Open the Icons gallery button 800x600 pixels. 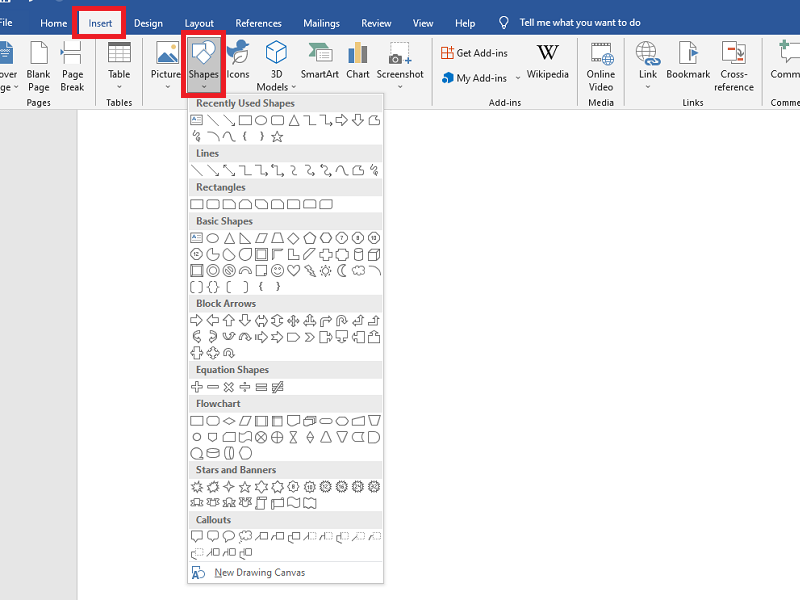[x=238, y=60]
